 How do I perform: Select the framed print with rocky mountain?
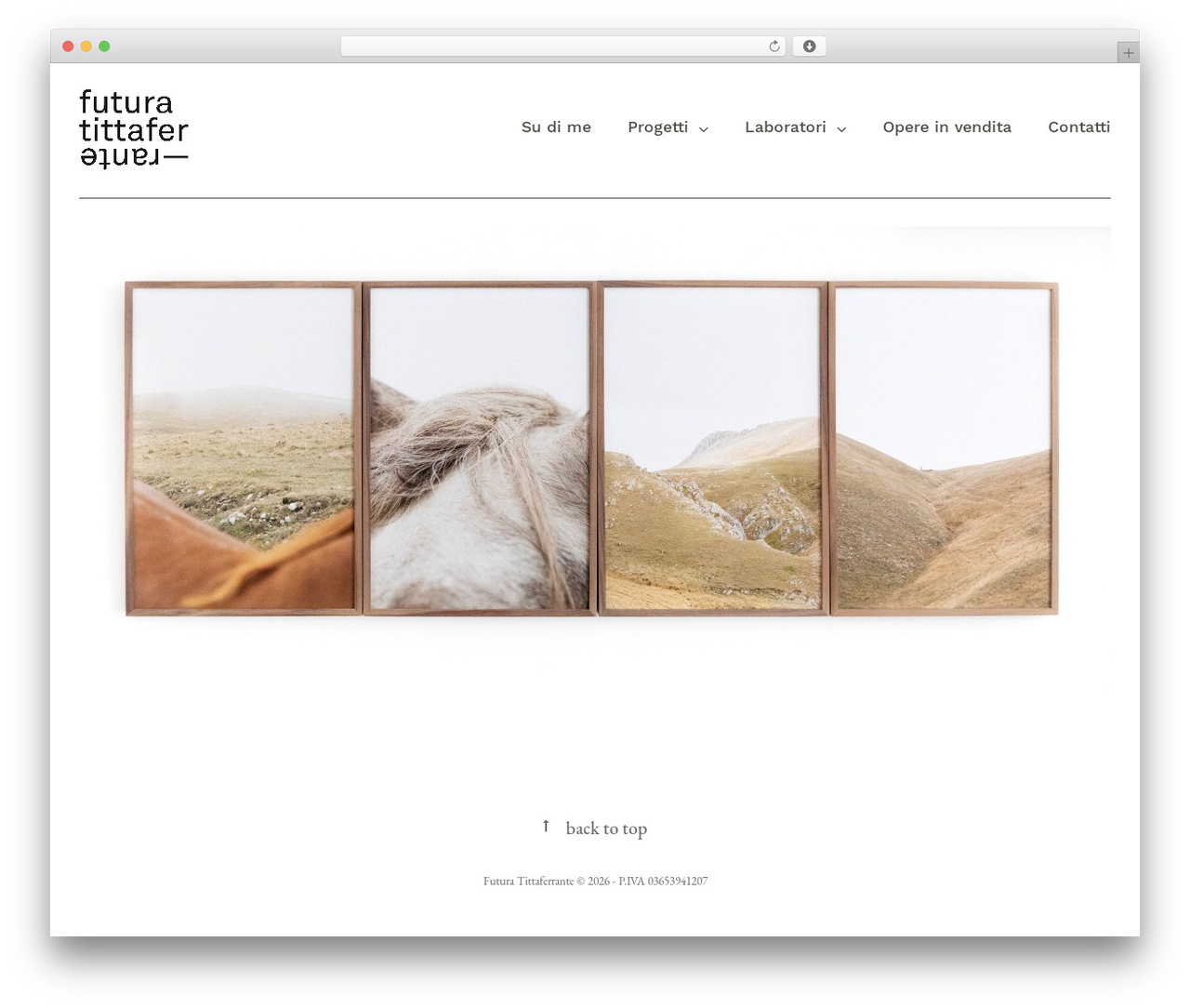point(712,448)
